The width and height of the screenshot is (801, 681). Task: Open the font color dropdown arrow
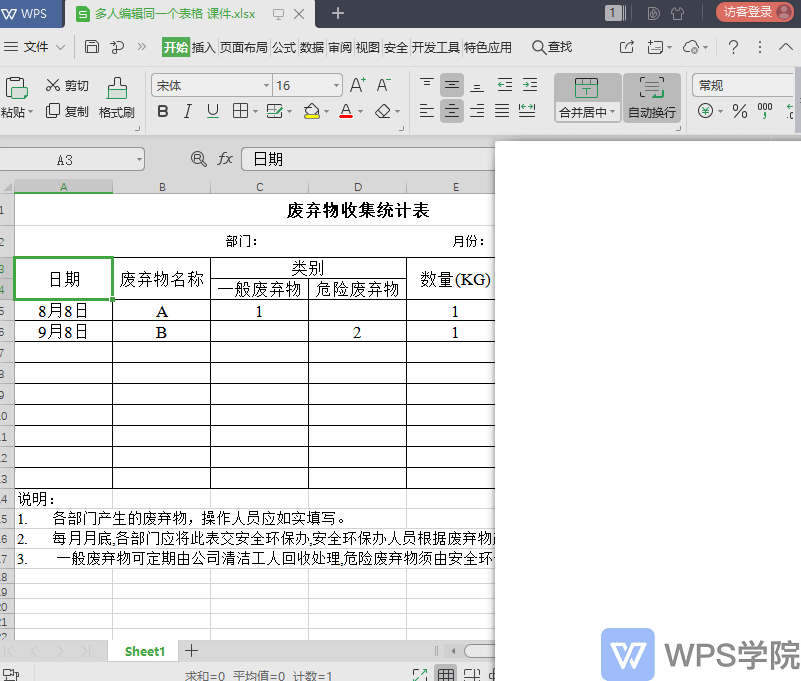361,111
